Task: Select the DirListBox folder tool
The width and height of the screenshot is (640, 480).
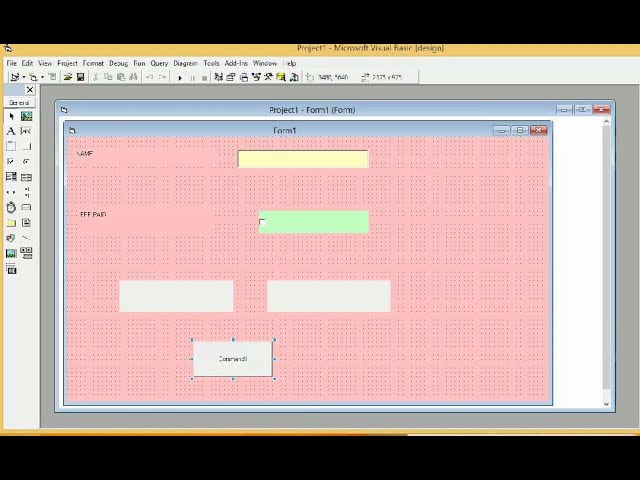Action: pyautogui.click(x=11, y=223)
